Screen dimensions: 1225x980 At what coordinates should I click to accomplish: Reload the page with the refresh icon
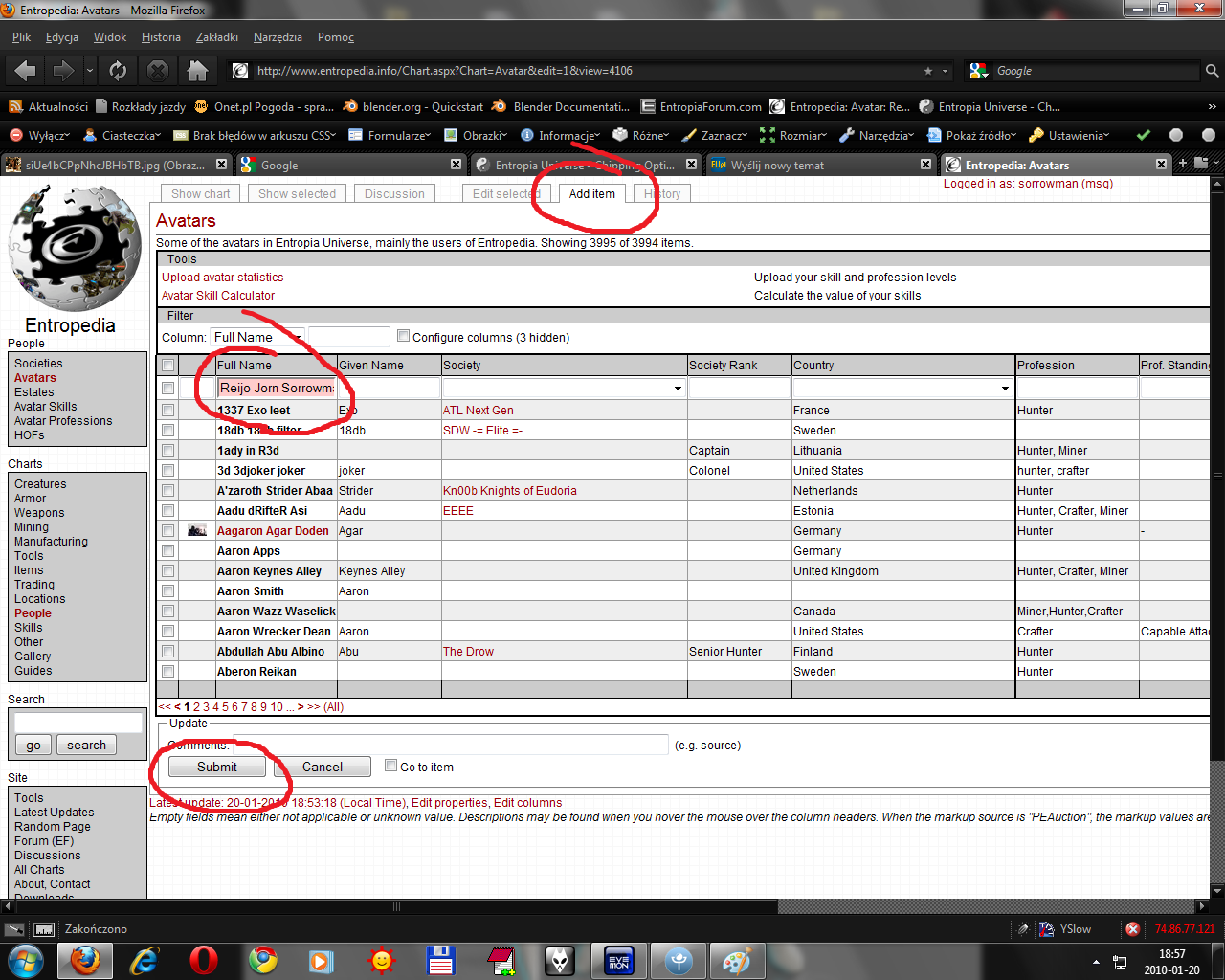(118, 71)
